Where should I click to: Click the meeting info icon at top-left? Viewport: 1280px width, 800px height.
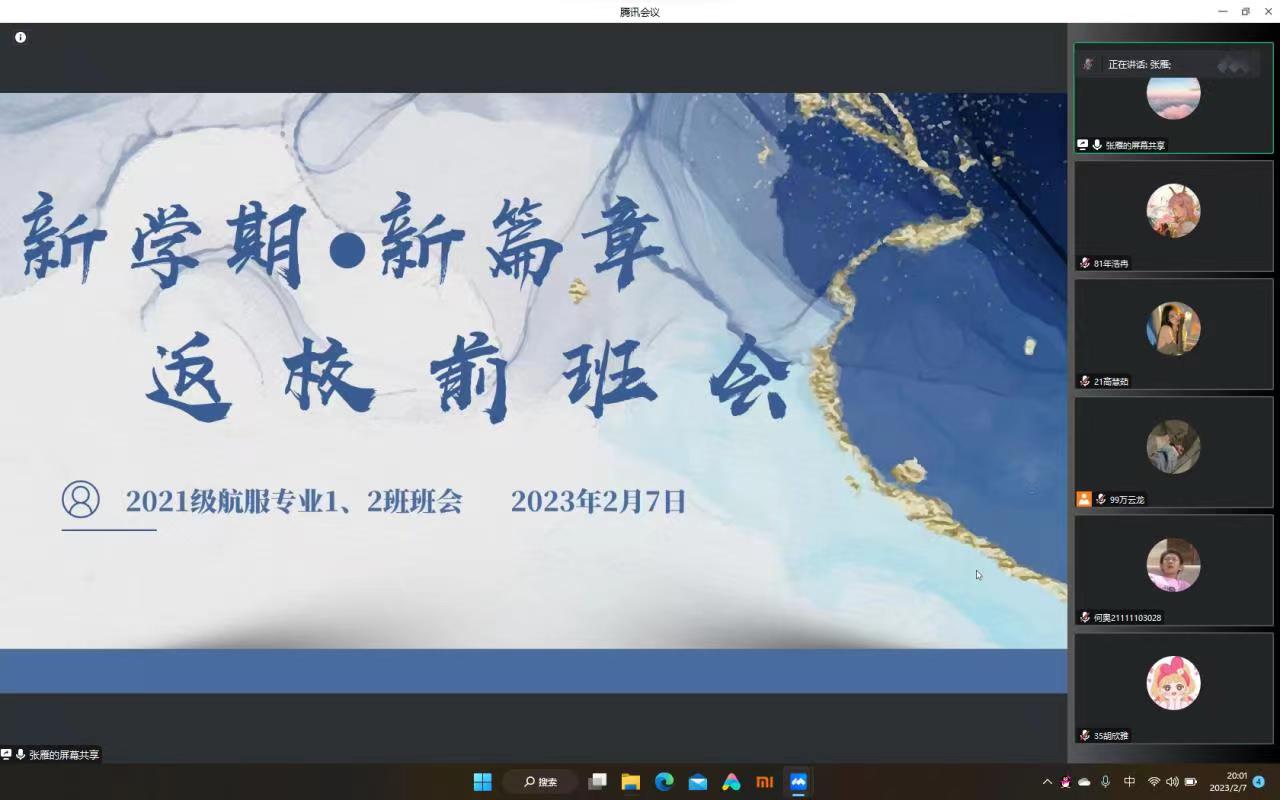tap(20, 37)
